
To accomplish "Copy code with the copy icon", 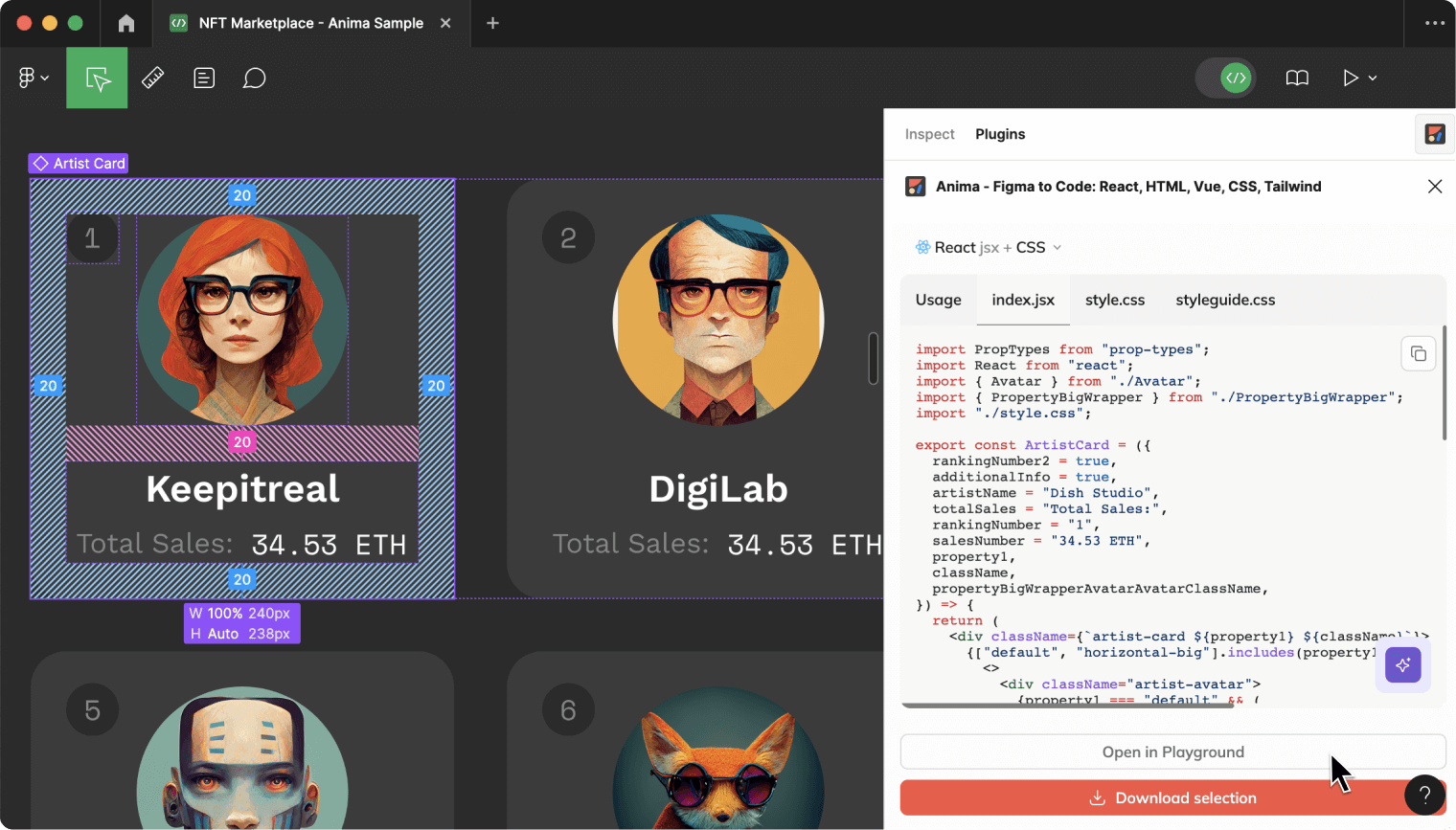I will pos(1419,353).
